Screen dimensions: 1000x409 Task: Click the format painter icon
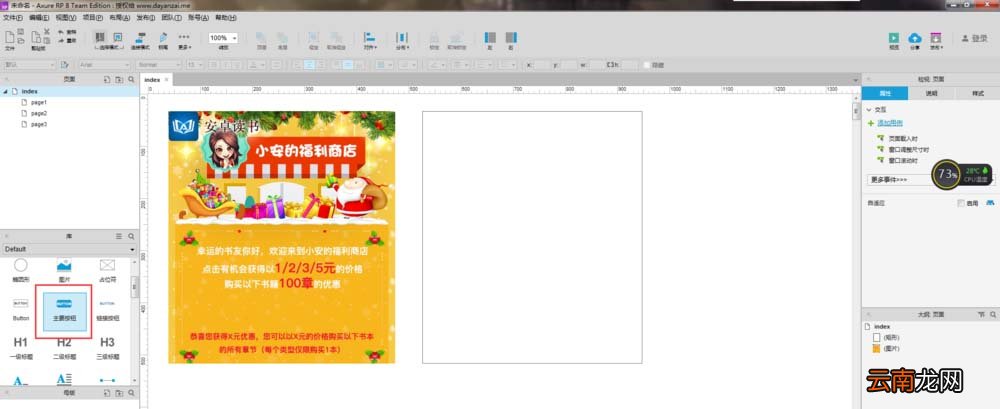[64, 65]
